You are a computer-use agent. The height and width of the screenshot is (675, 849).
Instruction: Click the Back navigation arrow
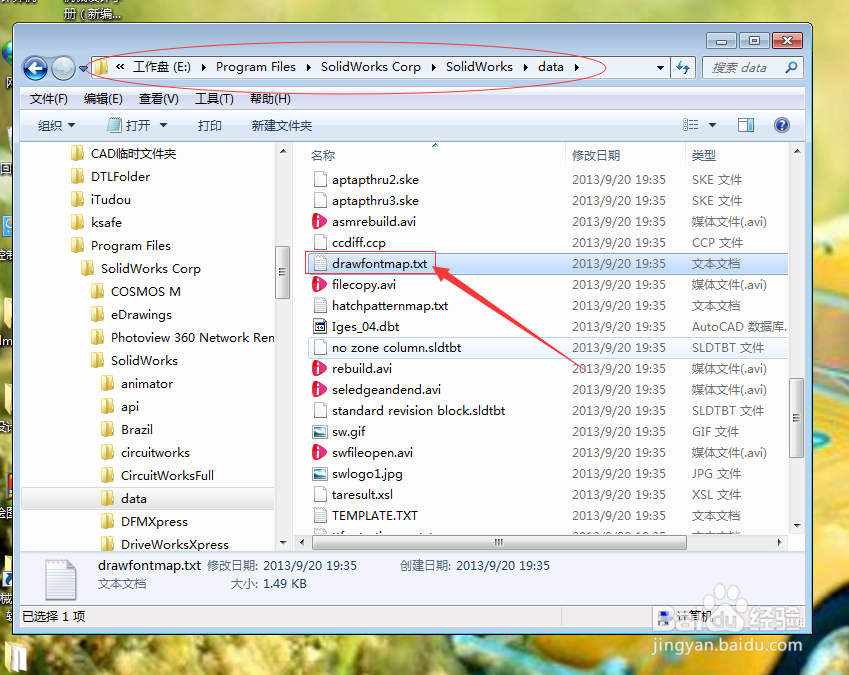coord(34,68)
